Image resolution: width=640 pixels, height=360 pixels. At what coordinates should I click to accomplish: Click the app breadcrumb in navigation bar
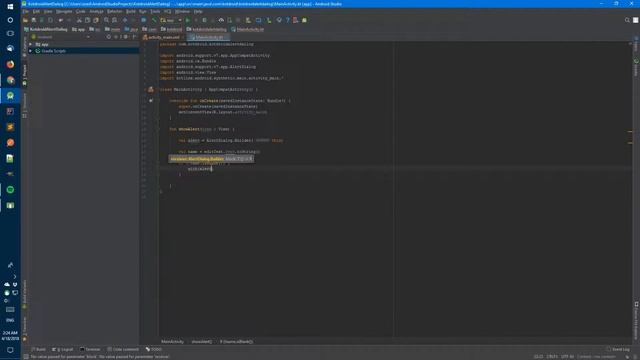(x=78, y=29)
